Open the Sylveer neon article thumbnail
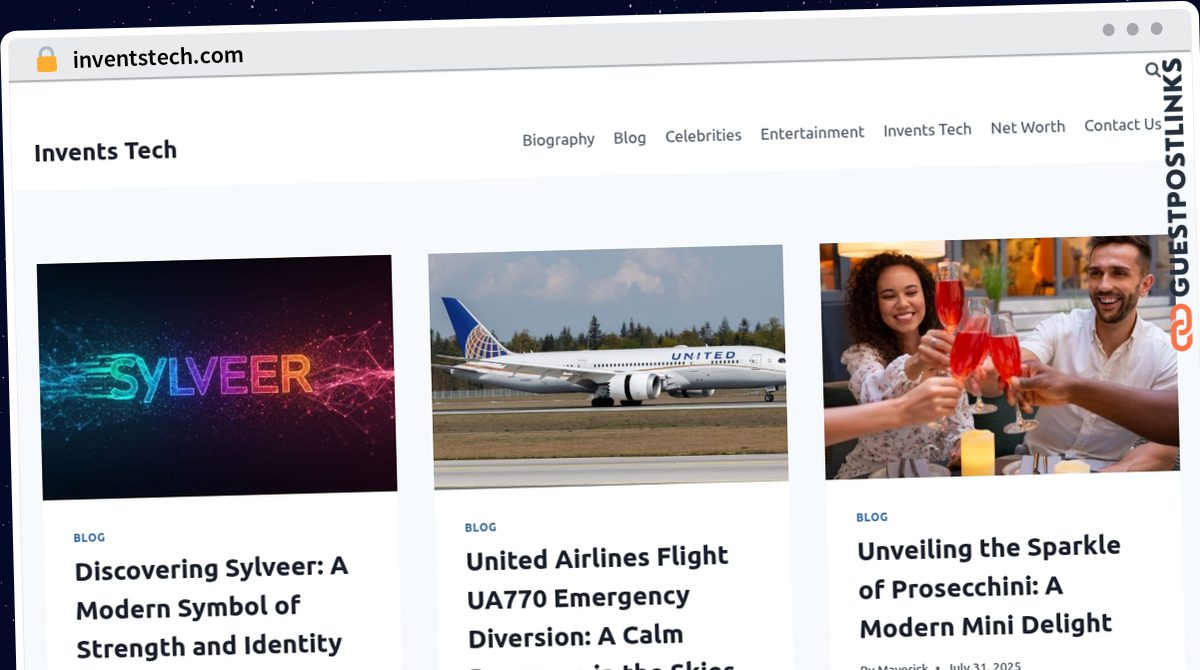Image resolution: width=1200 pixels, height=670 pixels. 216,377
